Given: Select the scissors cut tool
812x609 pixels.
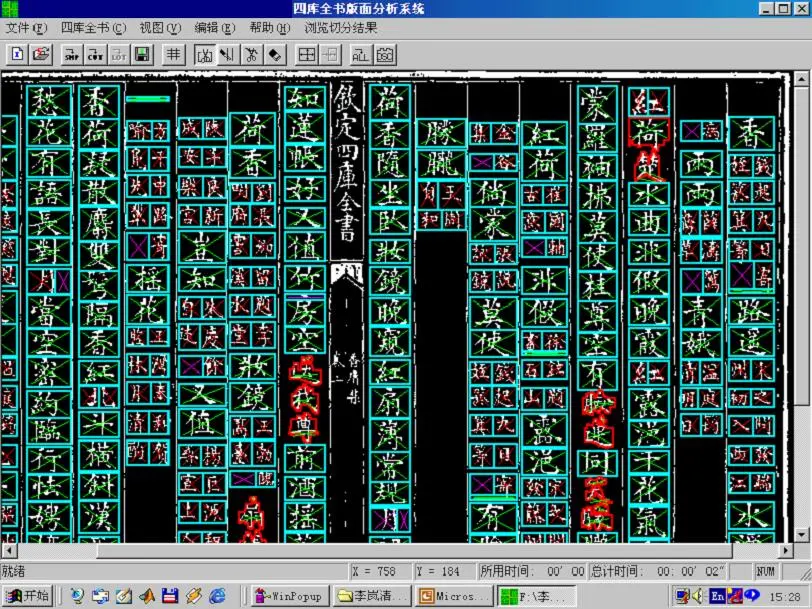Looking at the screenshot, I should tap(251, 54).
